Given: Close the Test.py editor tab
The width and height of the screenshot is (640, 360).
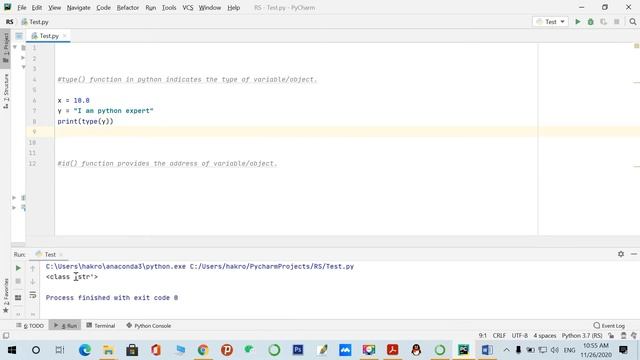Looking at the screenshot, I should 64,36.
